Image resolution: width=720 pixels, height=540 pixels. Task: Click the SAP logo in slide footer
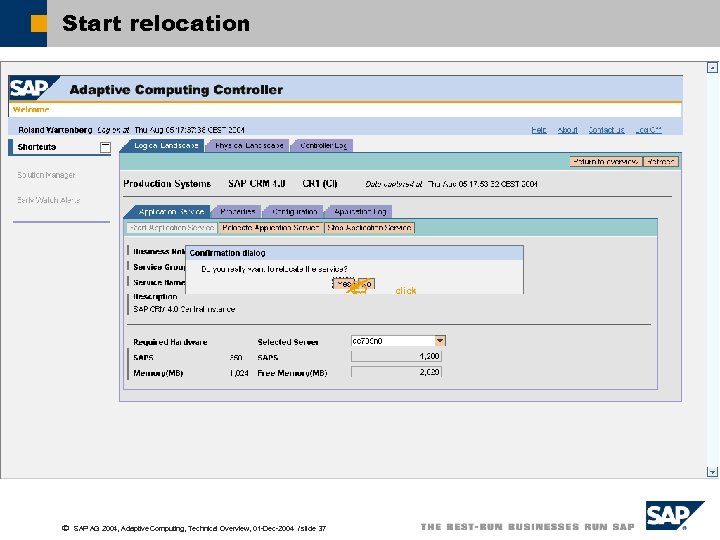click(674, 515)
